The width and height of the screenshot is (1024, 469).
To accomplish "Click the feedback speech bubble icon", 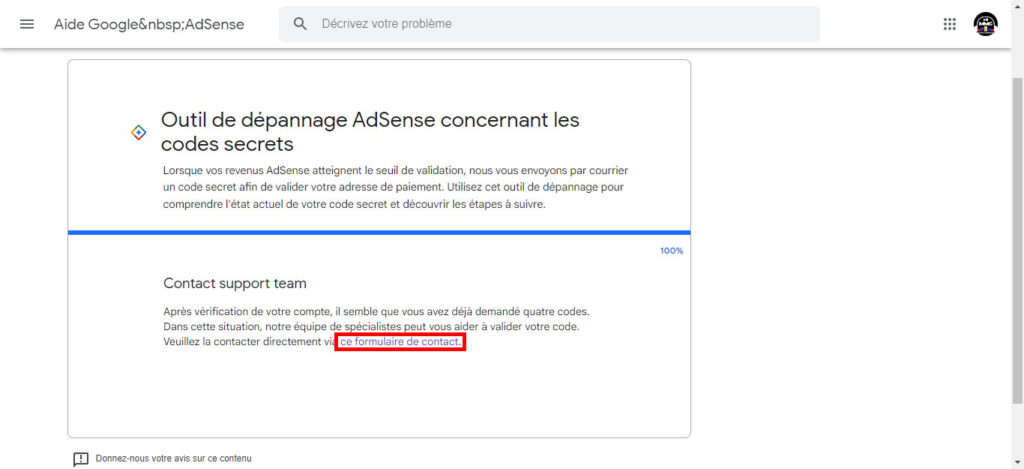I will [80, 459].
